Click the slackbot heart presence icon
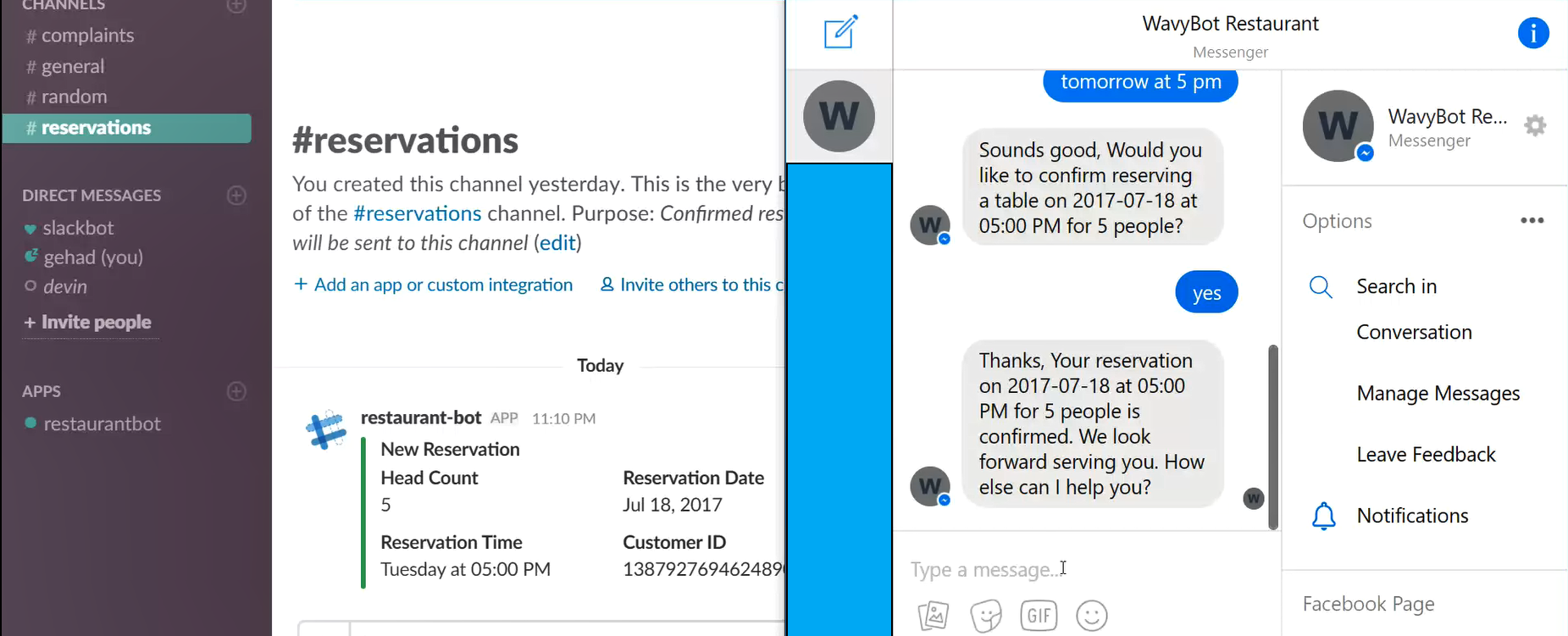This screenshot has height=636, width=1568. point(30,229)
